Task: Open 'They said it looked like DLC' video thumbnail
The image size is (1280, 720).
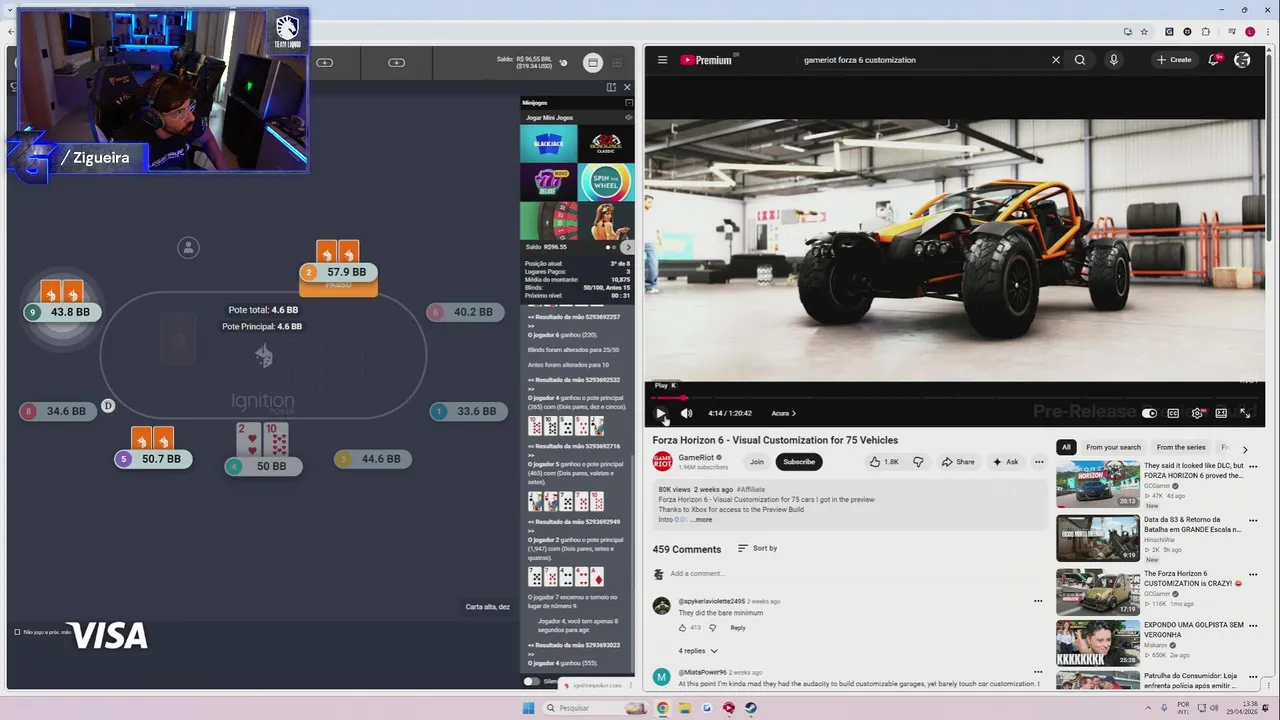Action: pyautogui.click(x=1098, y=484)
